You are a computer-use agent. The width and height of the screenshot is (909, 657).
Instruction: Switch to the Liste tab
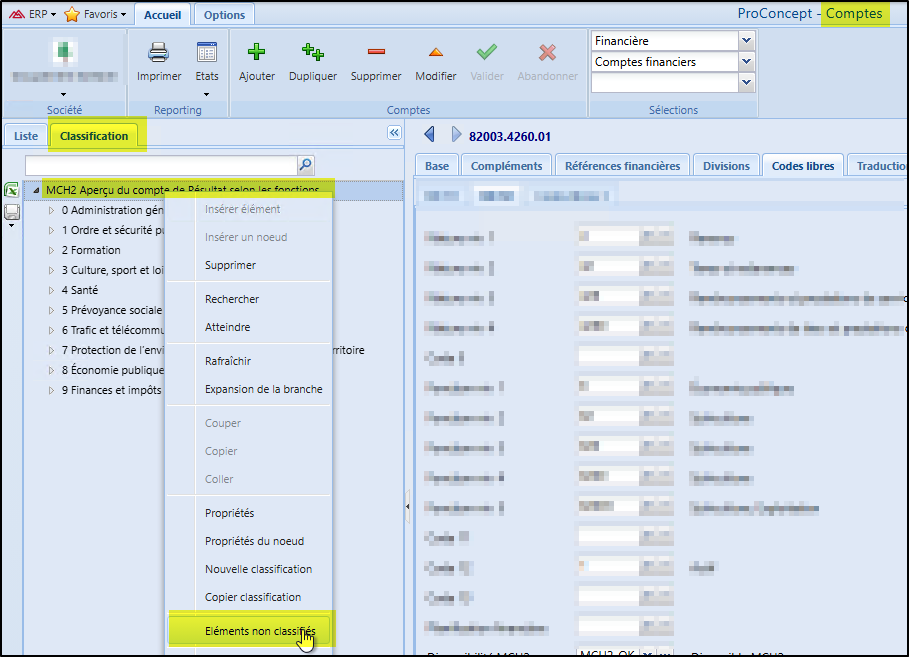[26, 136]
